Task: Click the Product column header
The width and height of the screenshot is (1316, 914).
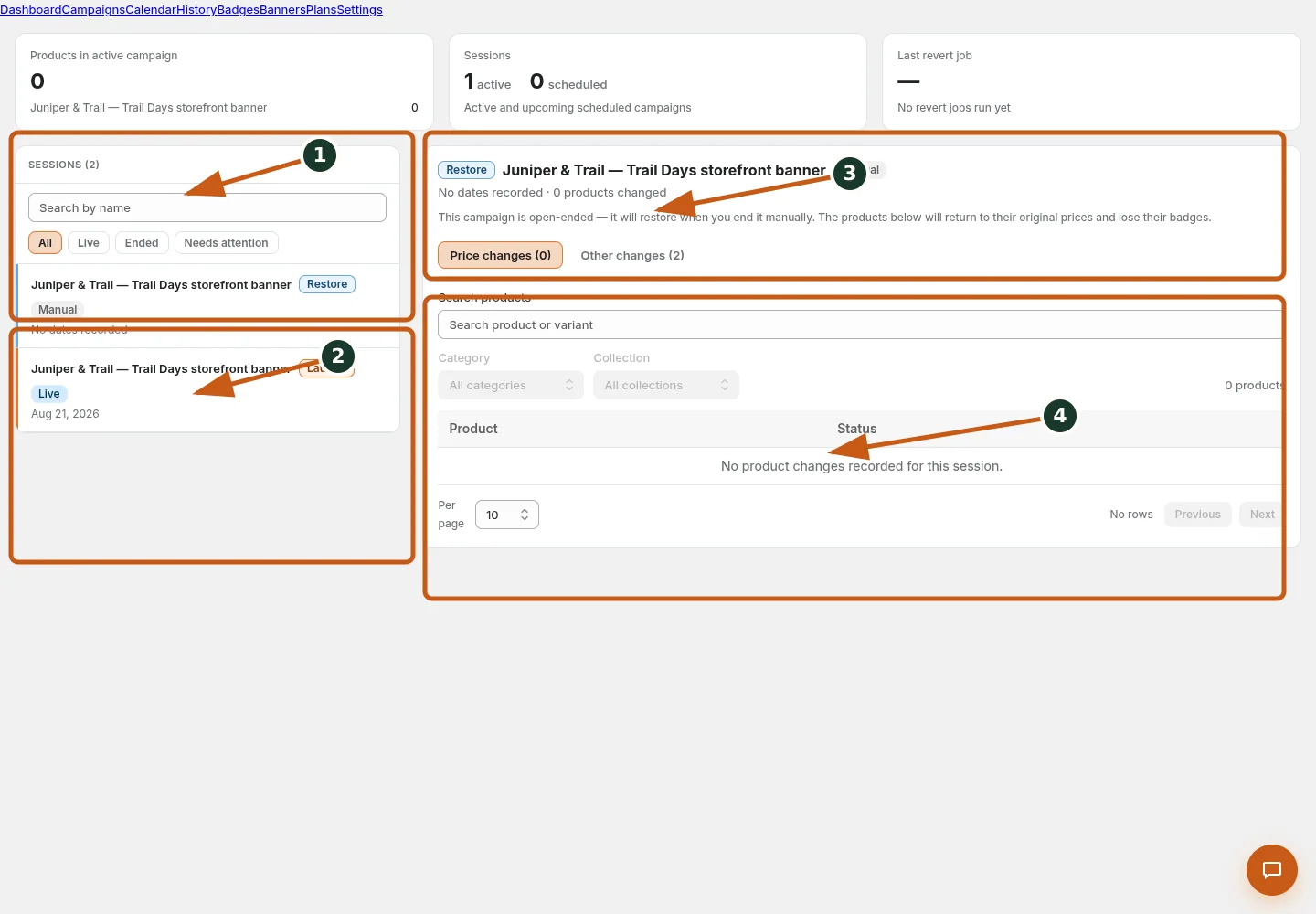Action: coord(473,429)
